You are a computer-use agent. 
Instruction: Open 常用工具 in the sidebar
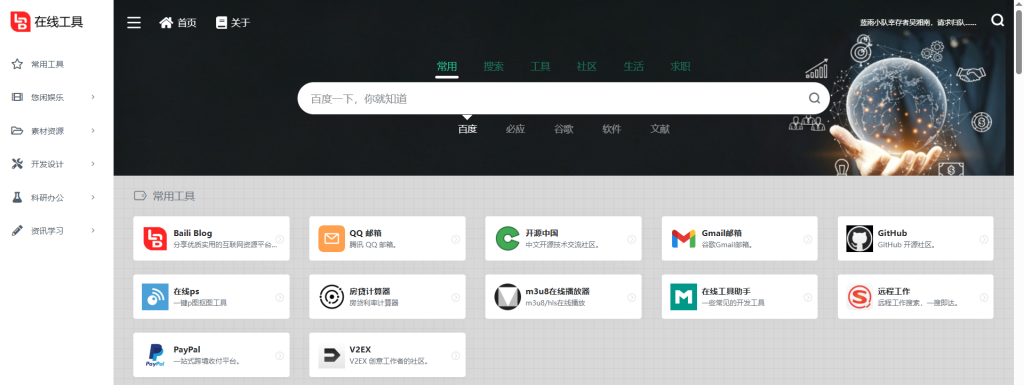point(48,64)
